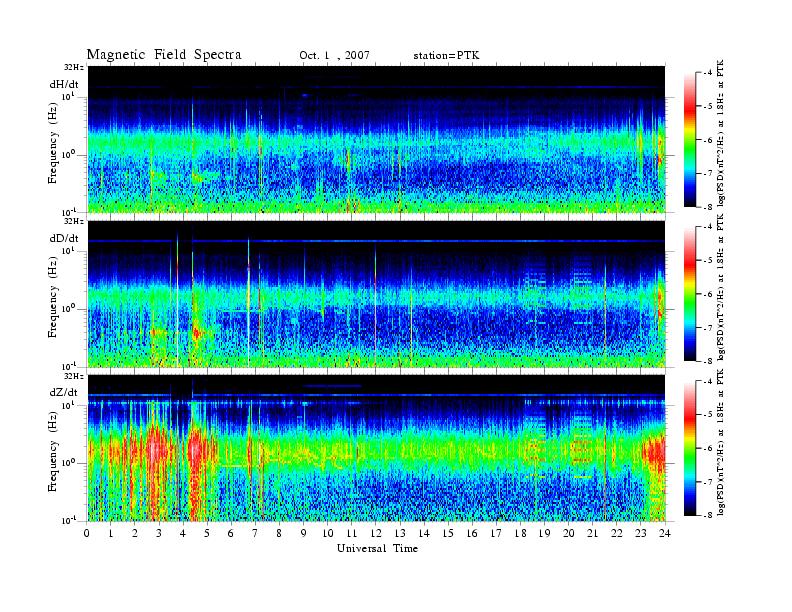Click the -4 value on dZ/dt color scale
This screenshot has width=792, height=612.
click(x=708, y=381)
